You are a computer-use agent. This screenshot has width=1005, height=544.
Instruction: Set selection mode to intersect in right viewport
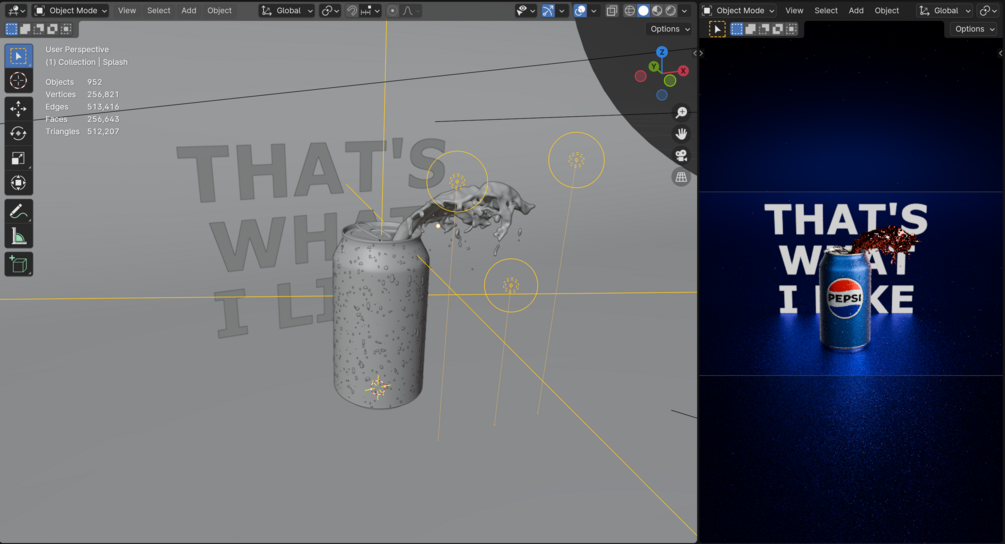(792, 29)
